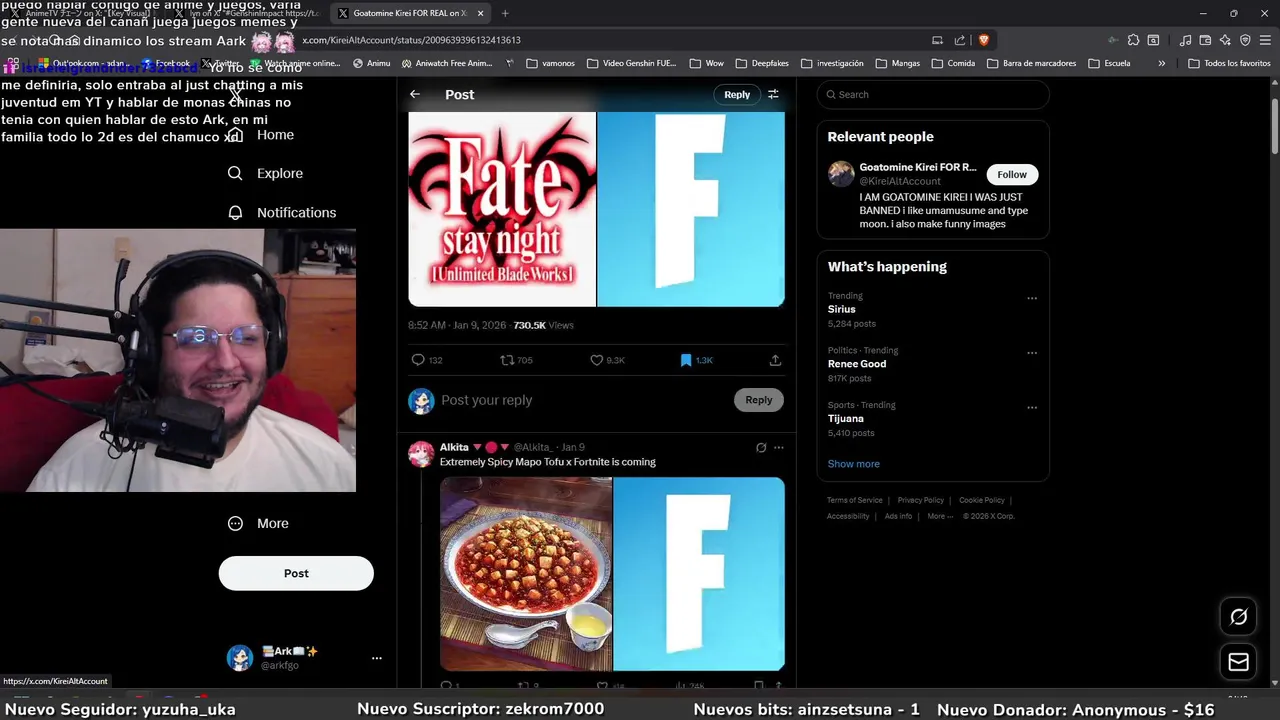Open Home from the X sidebar
Image resolution: width=1280 pixels, height=720 pixels.
(262, 135)
